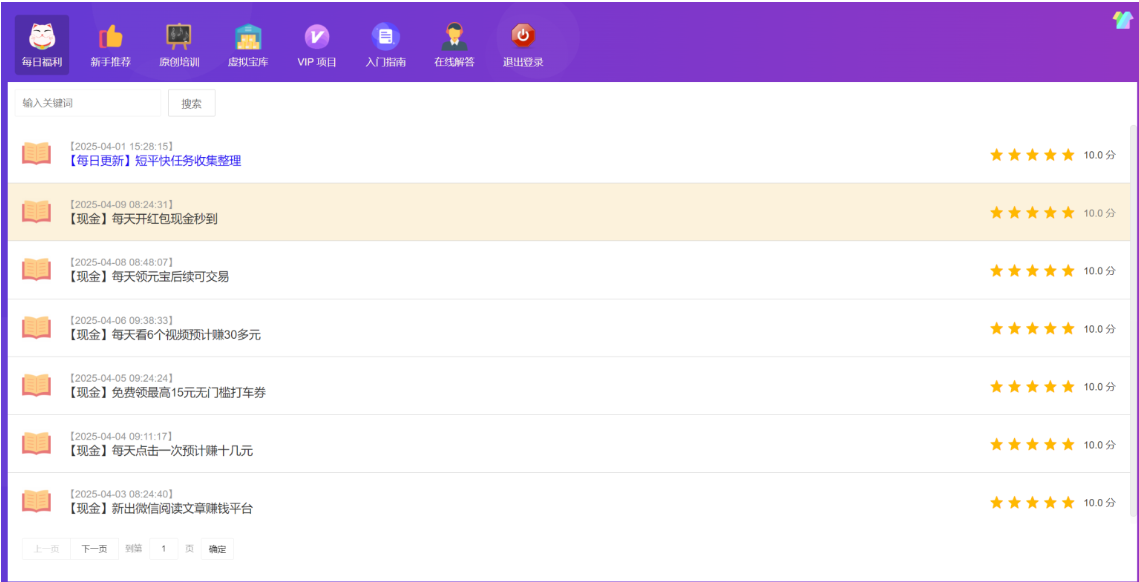Click the 退出登录 power icon
Screen dimensions: 1139x582
pyautogui.click(x=523, y=37)
